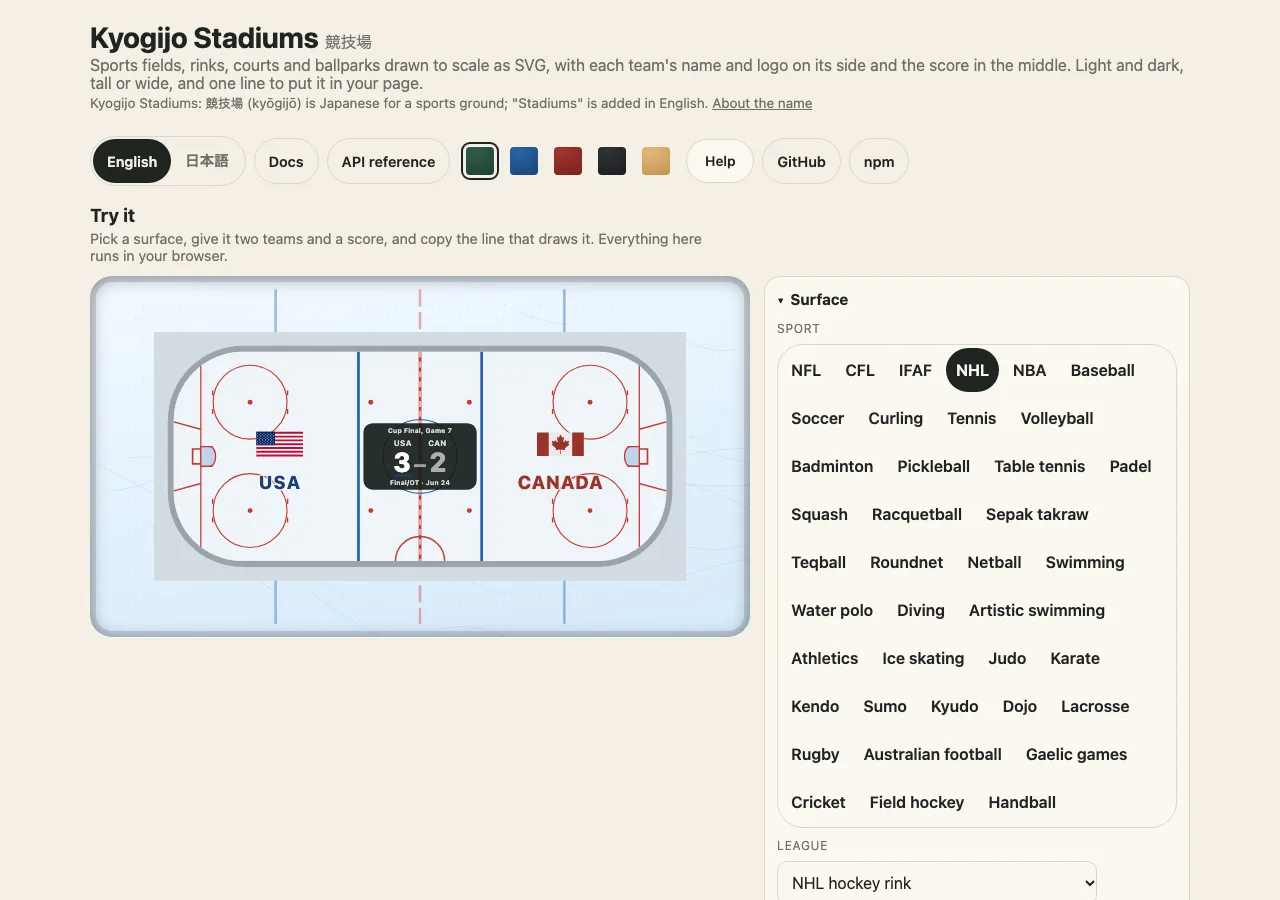
Task: Pick Squash as the surface
Action: 819,514
